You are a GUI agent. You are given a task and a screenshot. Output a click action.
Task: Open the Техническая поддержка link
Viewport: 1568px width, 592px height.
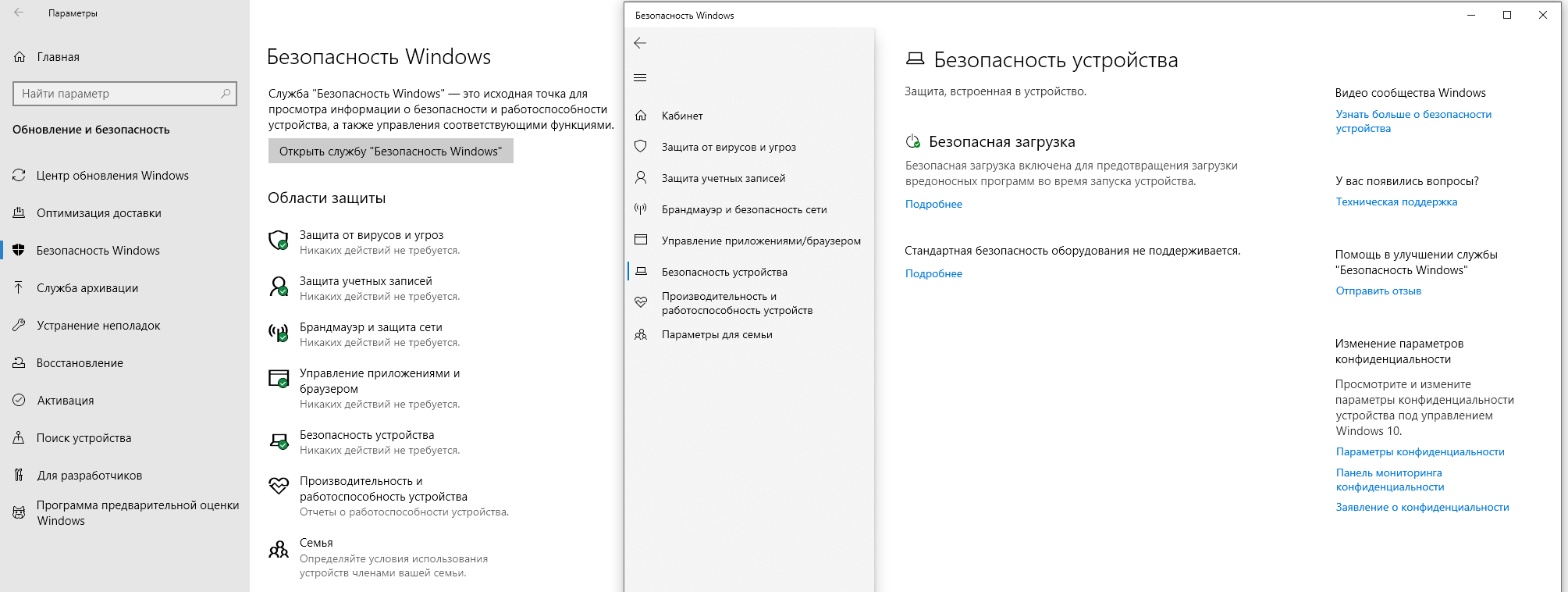click(x=1396, y=201)
